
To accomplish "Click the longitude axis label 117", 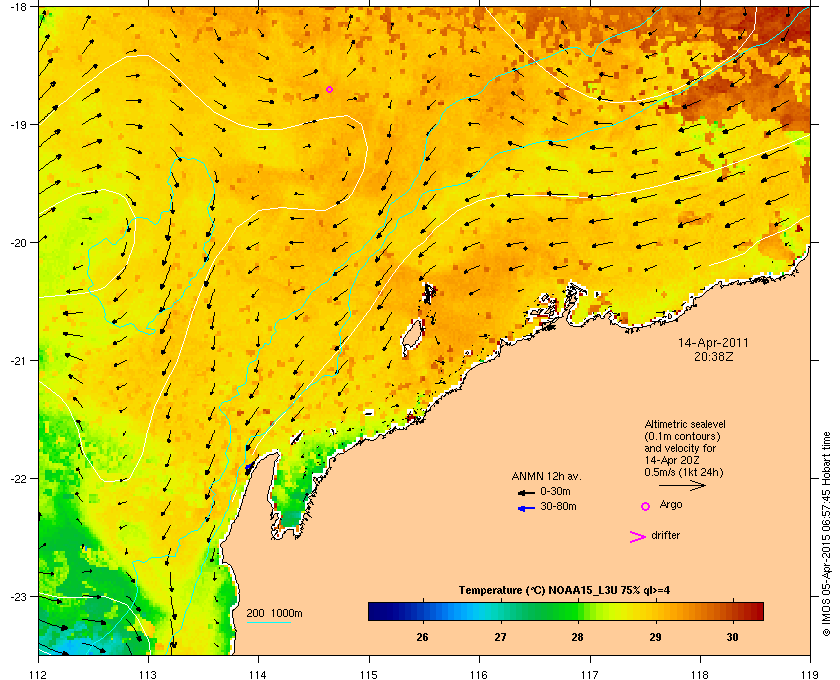I will coord(590,674).
